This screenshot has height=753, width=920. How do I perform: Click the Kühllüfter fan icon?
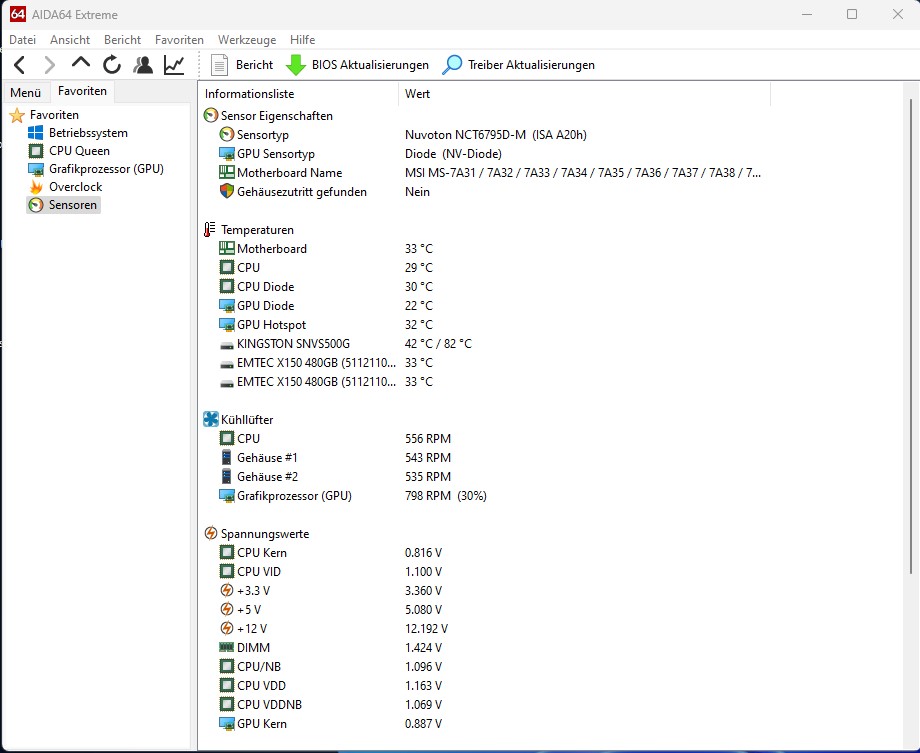point(211,420)
